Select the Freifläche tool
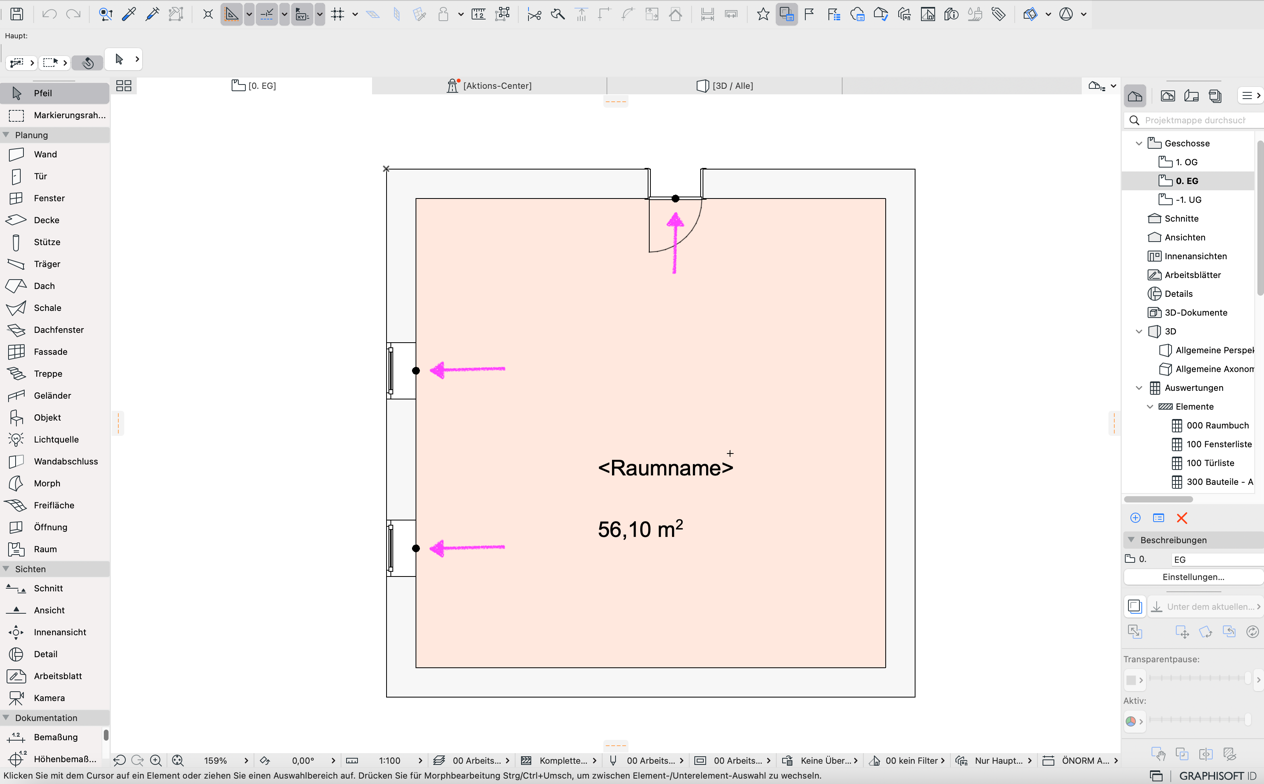Screen dimensions: 1264x784 click(x=55, y=506)
